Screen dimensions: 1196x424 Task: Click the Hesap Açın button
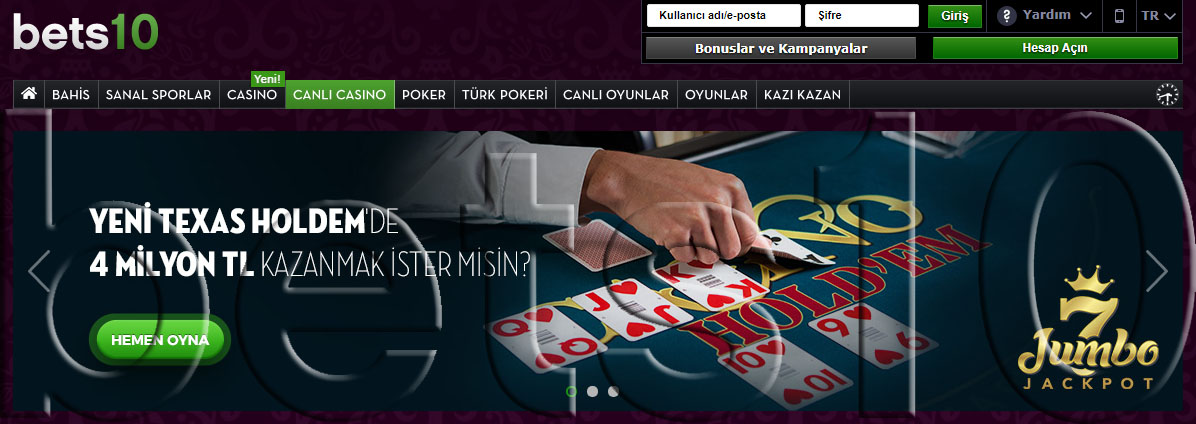[x=1055, y=48]
